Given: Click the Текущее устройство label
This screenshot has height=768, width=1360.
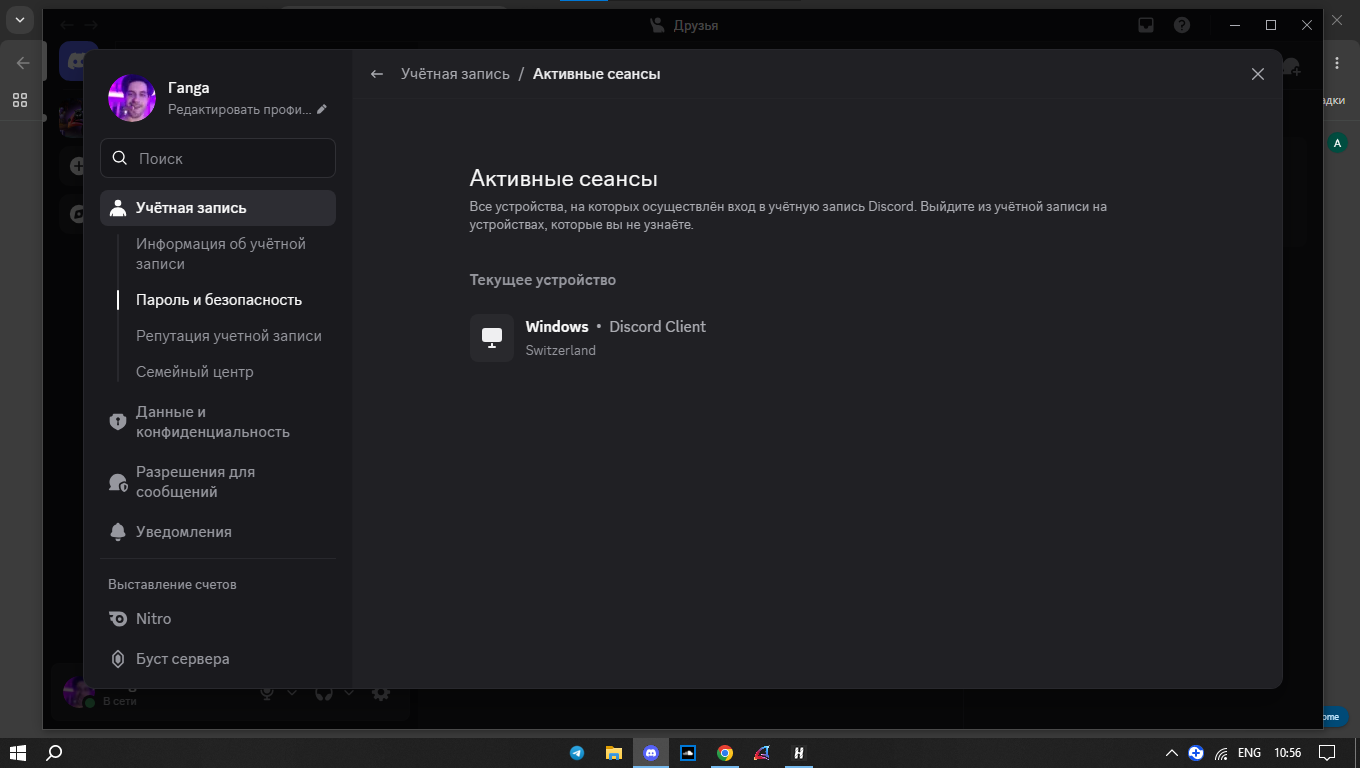Looking at the screenshot, I should tap(543, 280).
